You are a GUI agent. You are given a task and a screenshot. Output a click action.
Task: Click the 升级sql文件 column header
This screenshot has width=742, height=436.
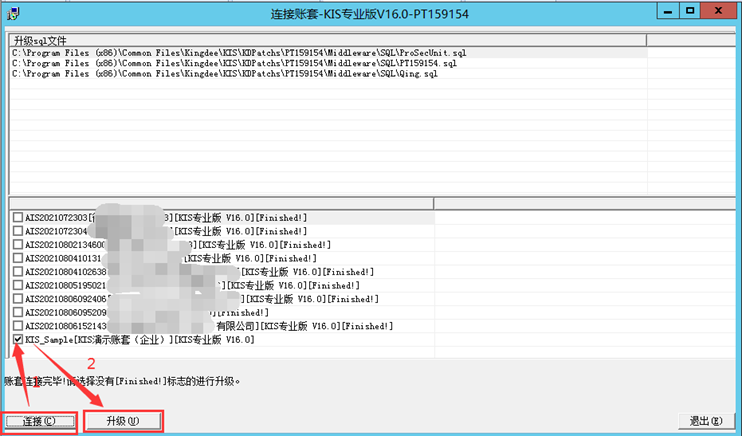coord(327,40)
